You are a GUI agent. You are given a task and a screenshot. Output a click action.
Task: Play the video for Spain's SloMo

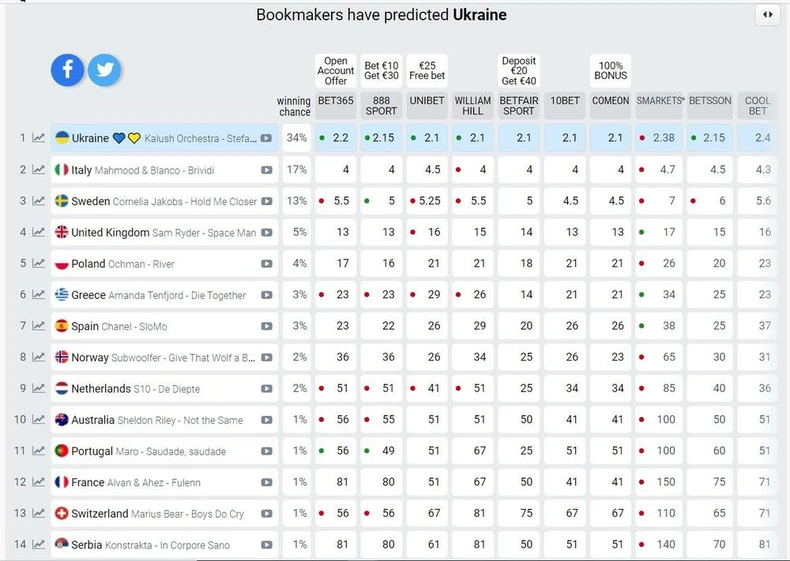(x=267, y=326)
